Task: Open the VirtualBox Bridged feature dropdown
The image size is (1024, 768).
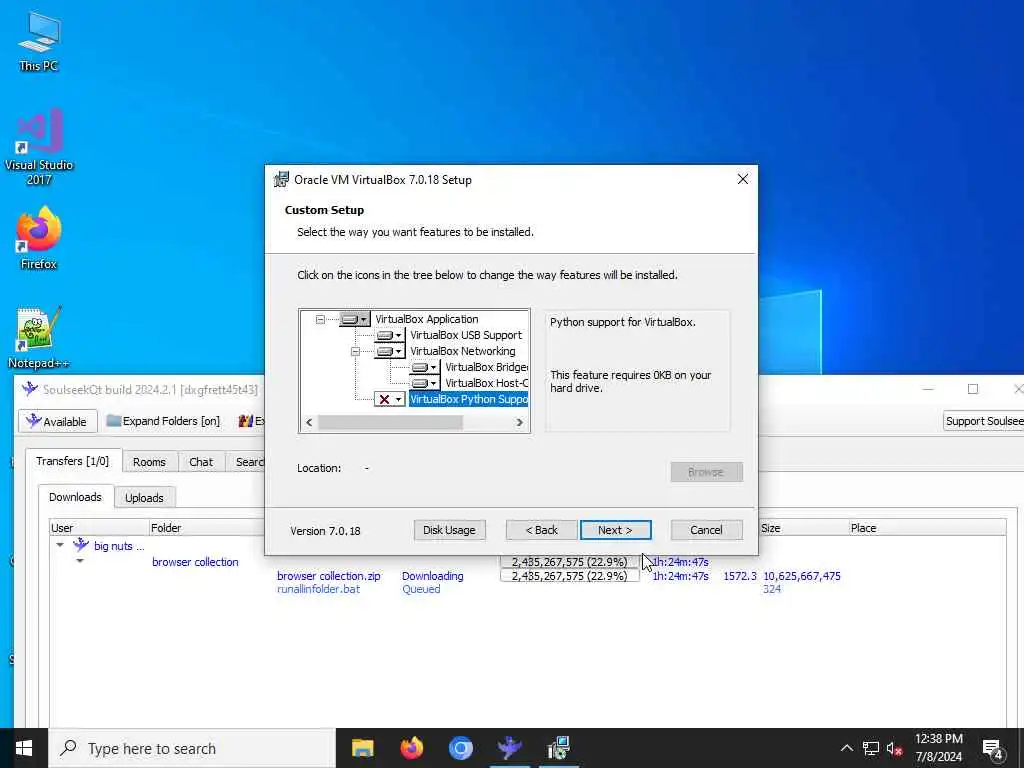Action: click(x=425, y=367)
